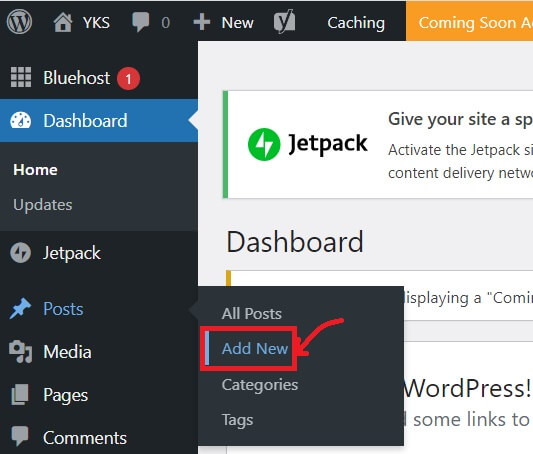Click the plus icon beside New
This screenshot has height=454, width=533.
202,22
